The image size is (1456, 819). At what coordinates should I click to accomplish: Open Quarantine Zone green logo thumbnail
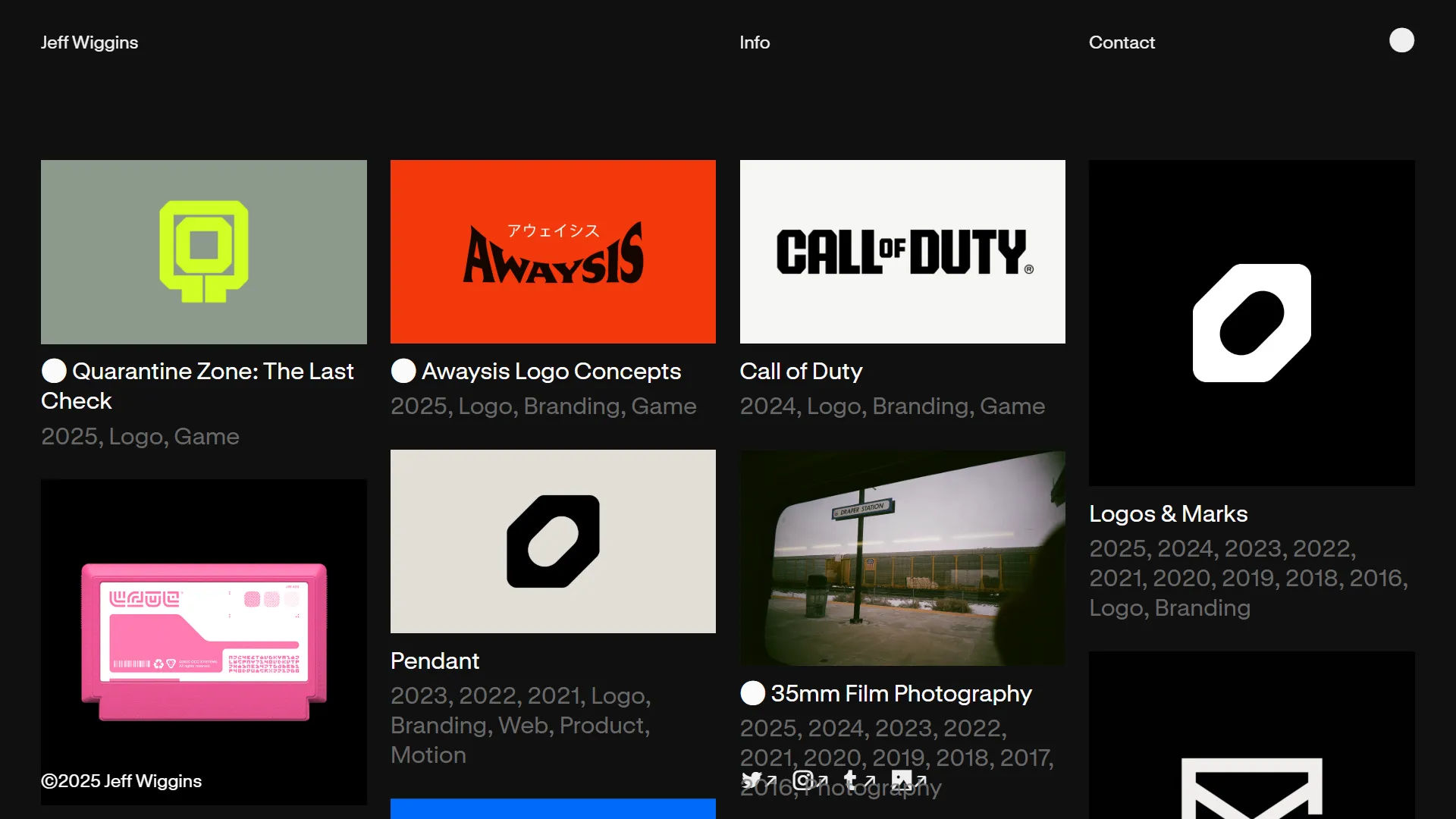(x=203, y=252)
